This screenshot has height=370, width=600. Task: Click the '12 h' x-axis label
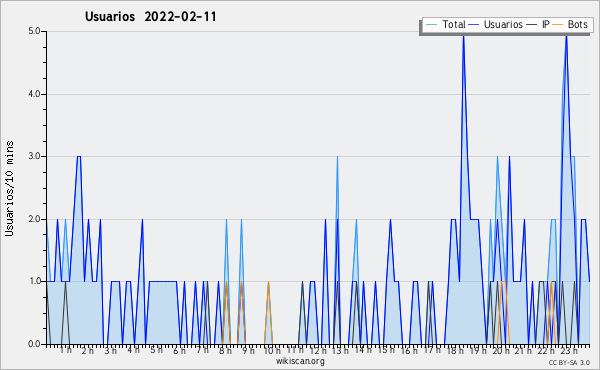318,350
